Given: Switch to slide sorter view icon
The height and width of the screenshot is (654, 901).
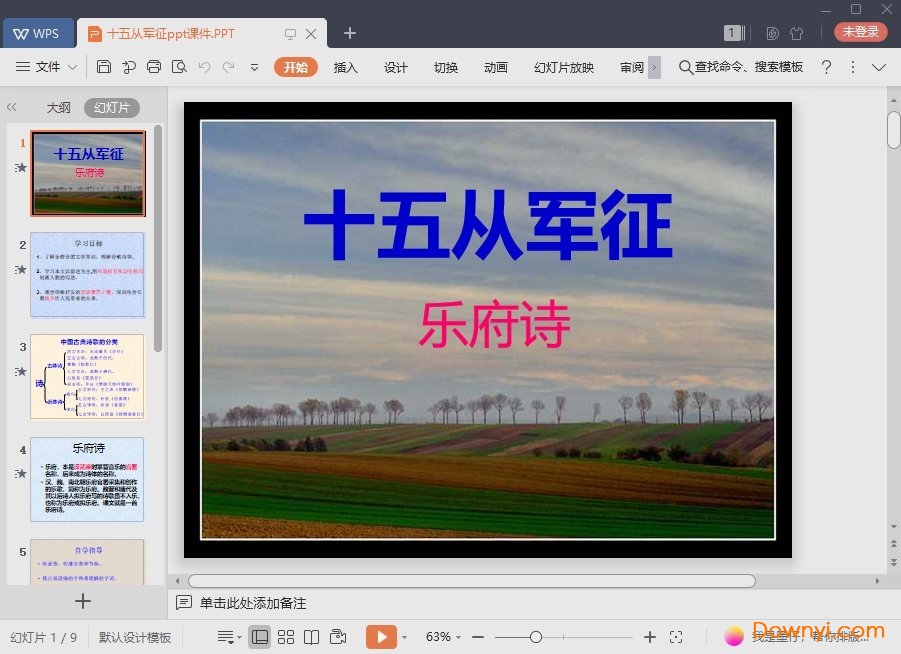Looking at the screenshot, I should 285,636.
